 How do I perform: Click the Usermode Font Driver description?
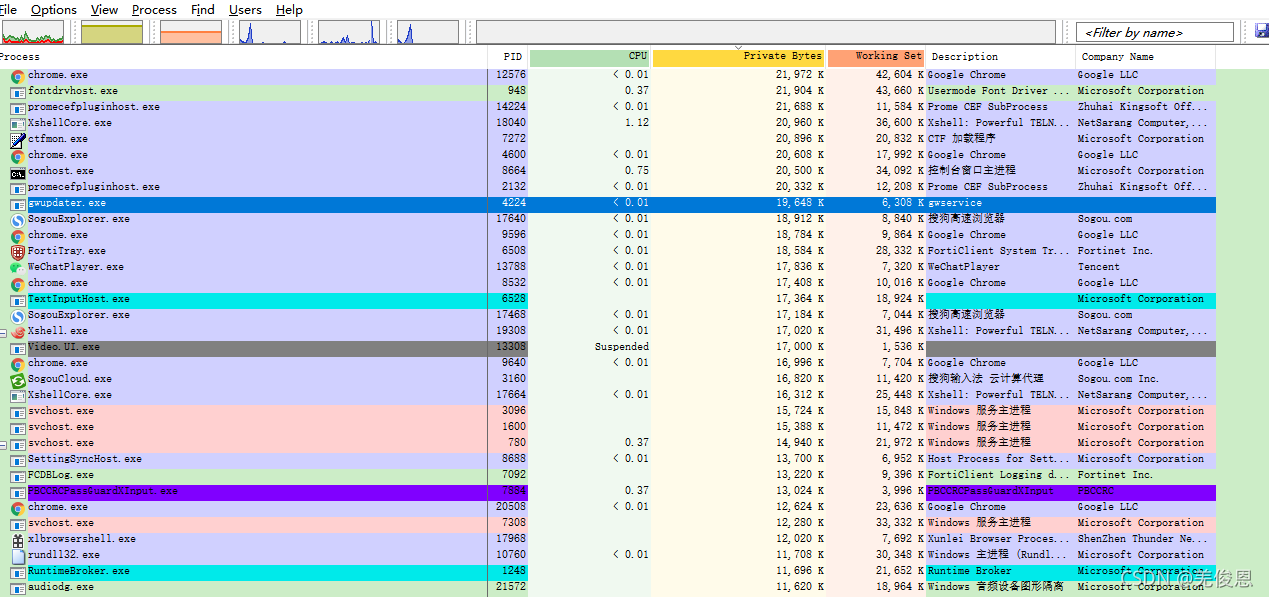pos(1000,91)
